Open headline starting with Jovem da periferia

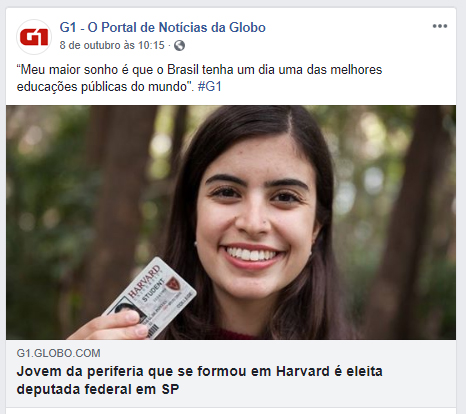[x=199, y=380]
